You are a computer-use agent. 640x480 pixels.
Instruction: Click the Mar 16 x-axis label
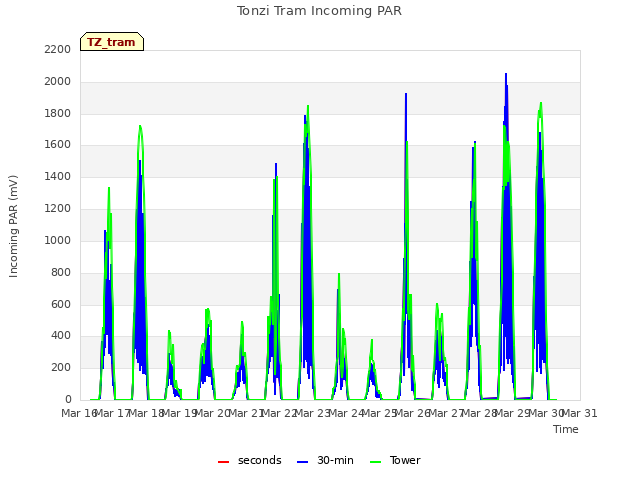tap(79, 413)
